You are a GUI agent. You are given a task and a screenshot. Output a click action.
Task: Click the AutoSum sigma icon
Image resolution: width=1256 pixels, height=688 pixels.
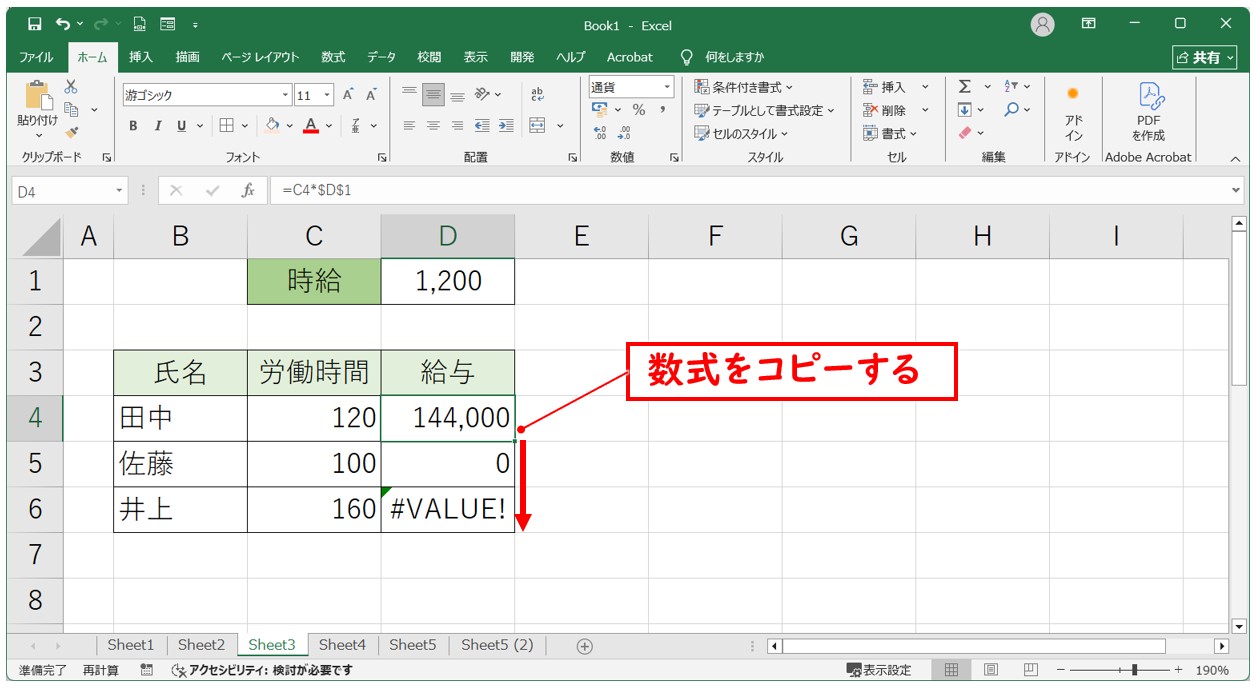[964, 87]
